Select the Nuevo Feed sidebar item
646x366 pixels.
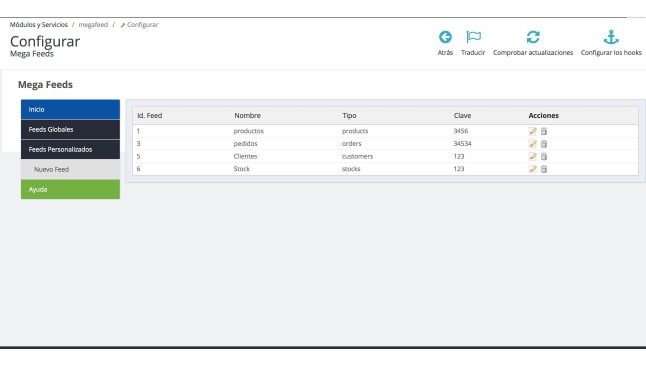tap(70, 169)
